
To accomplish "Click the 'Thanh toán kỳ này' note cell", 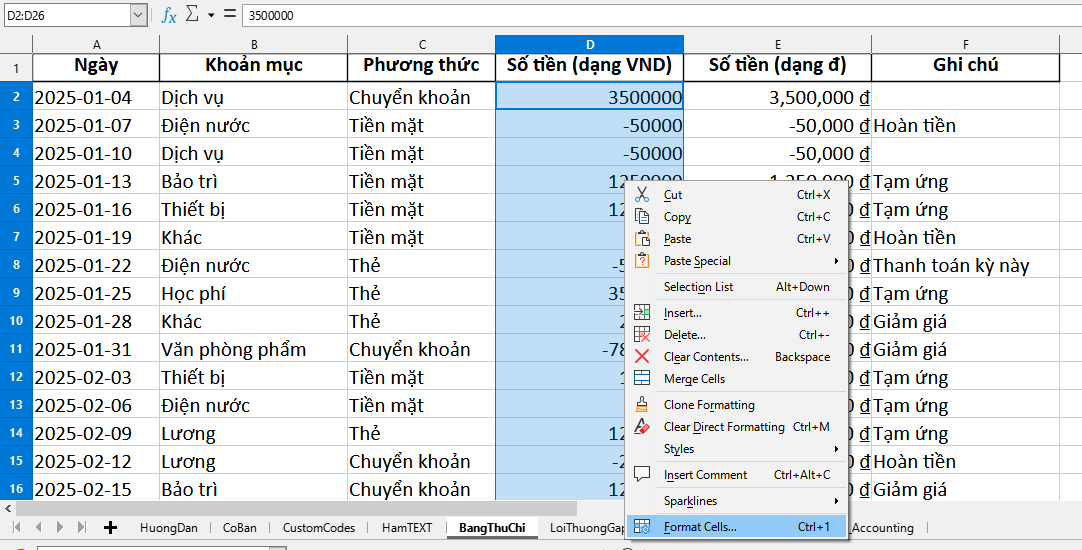I will coord(965,266).
